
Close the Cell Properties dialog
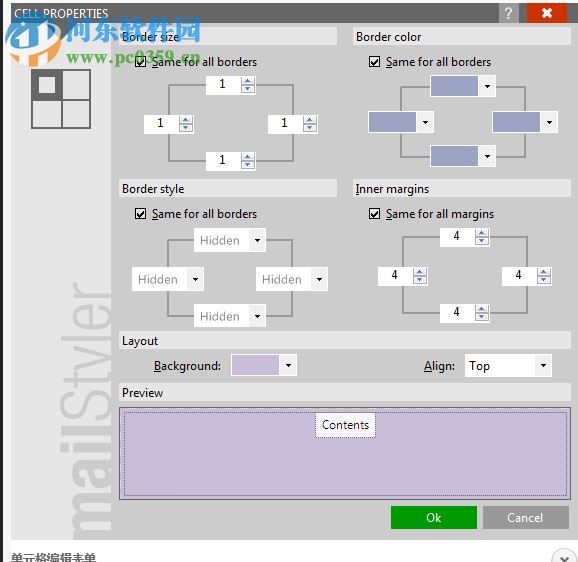[547, 13]
